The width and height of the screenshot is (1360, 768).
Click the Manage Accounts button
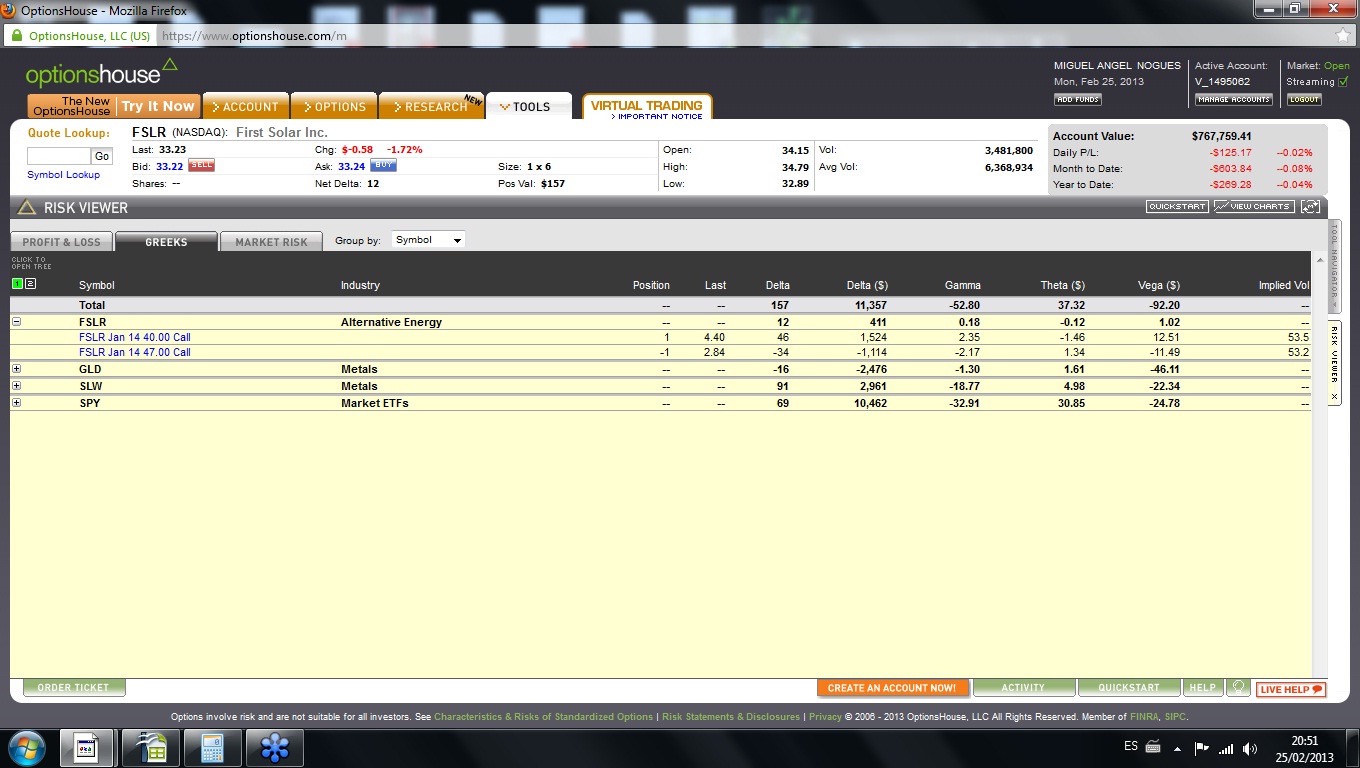click(x=1234, y=100)
